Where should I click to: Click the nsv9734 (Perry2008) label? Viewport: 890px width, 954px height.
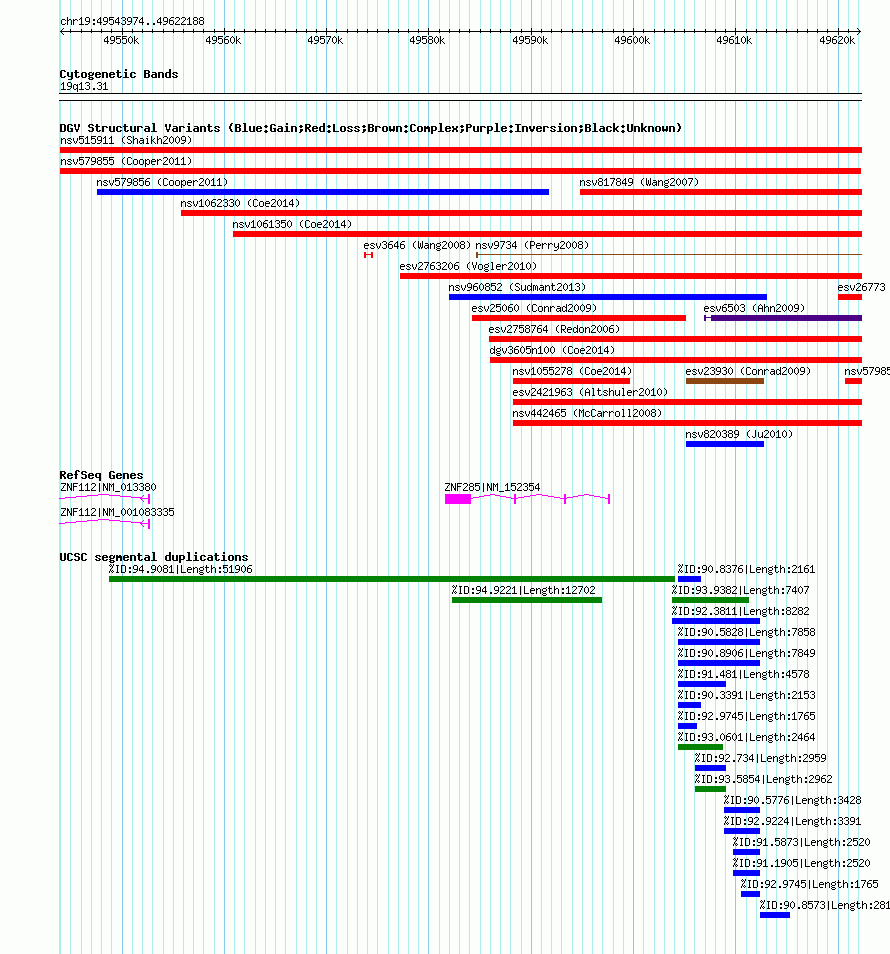click(x=532, y=245)
